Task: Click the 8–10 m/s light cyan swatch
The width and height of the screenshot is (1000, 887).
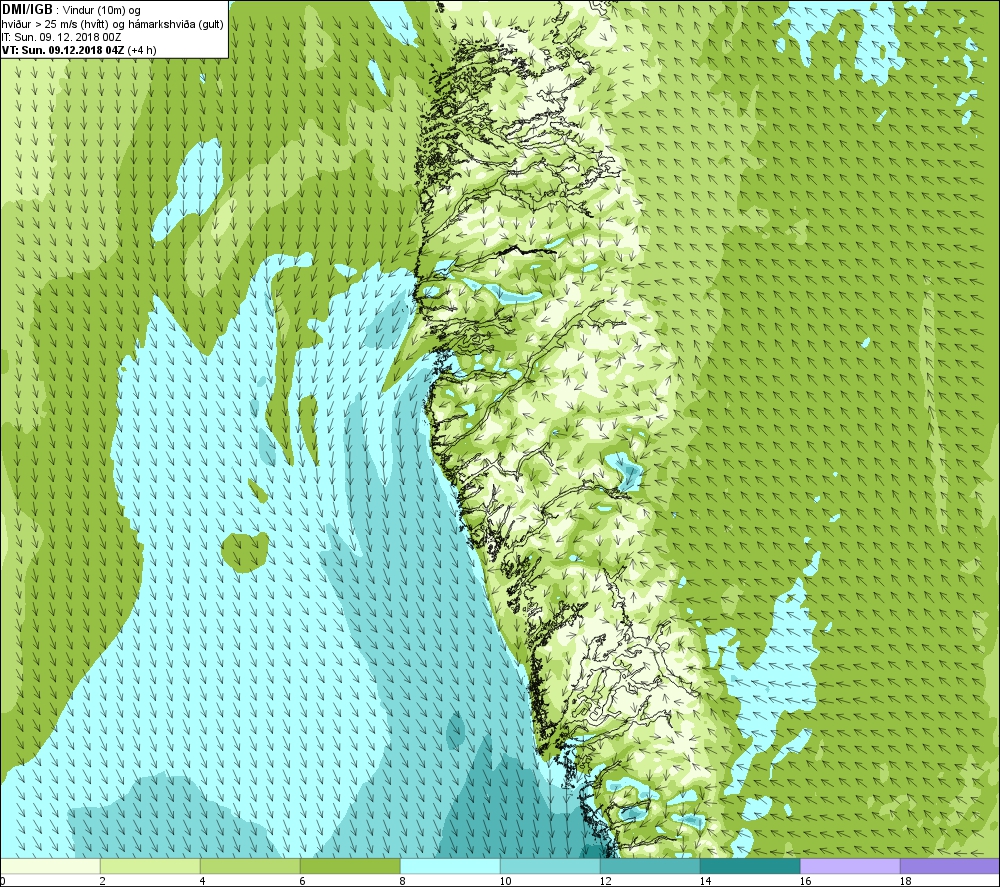Action: (450, 866)
